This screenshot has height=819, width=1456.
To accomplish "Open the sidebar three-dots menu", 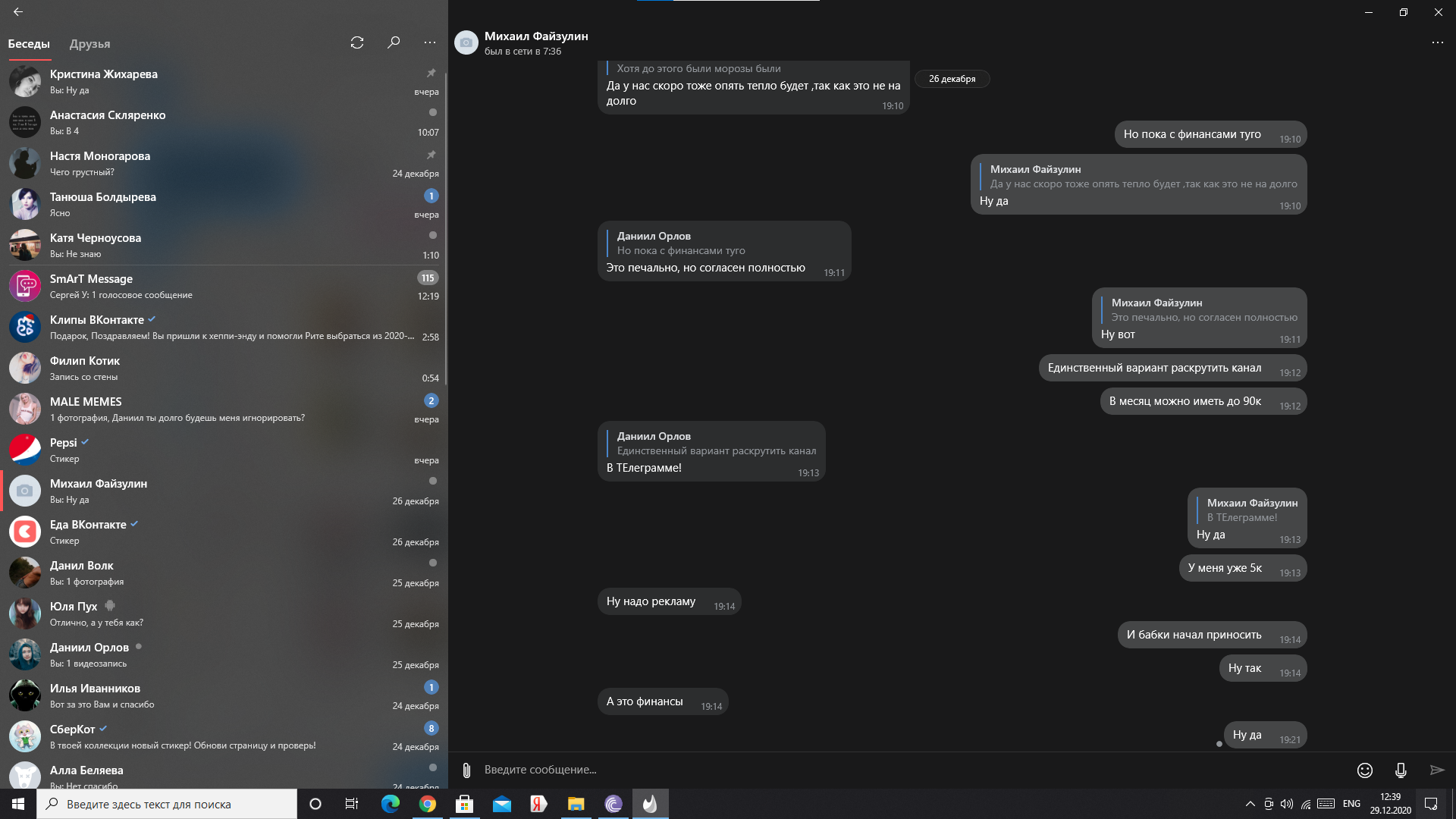I will [430, 42].
